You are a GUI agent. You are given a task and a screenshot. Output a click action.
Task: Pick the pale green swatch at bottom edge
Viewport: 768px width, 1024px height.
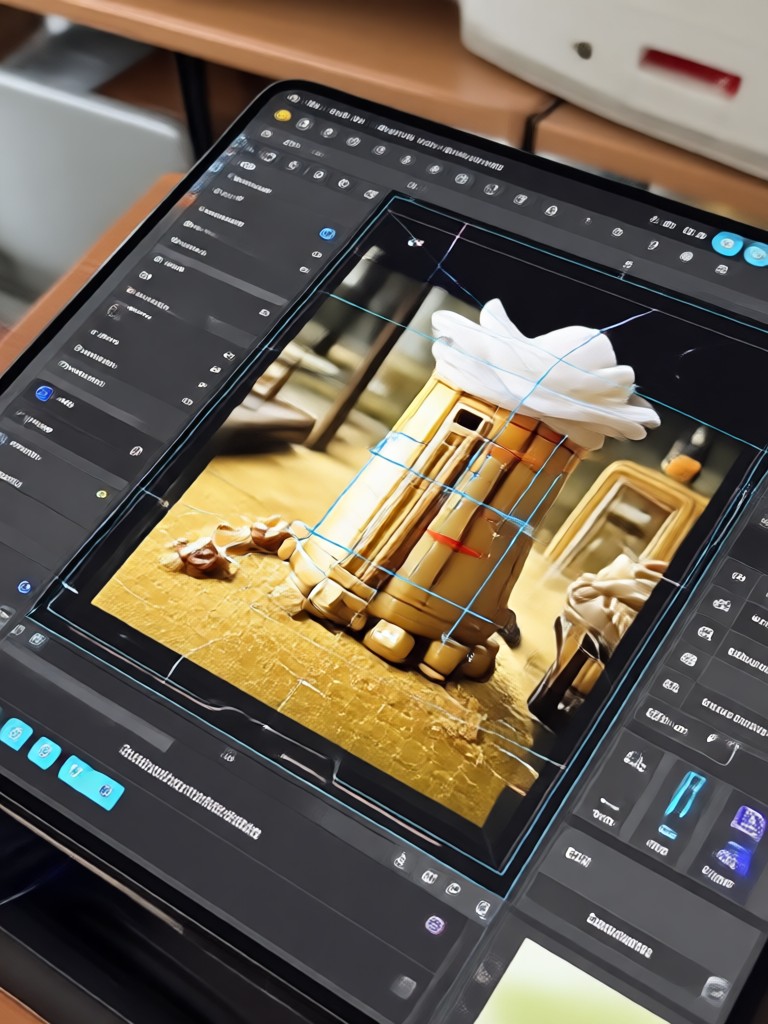pyautogui.click(x=555, y=986)
